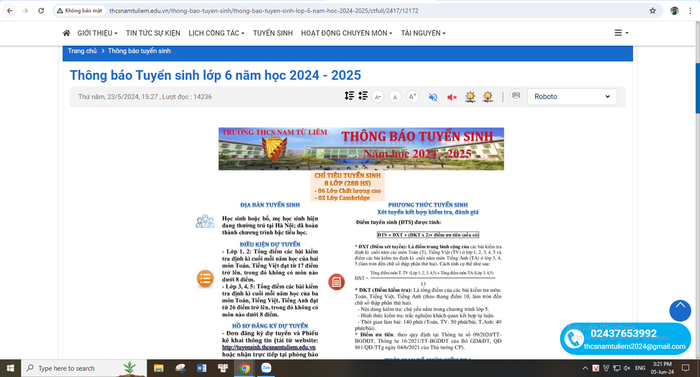Screen dimensions: 700x377
Task: Open the TUYỂN SINH menu item
Action: click(273, 33)
